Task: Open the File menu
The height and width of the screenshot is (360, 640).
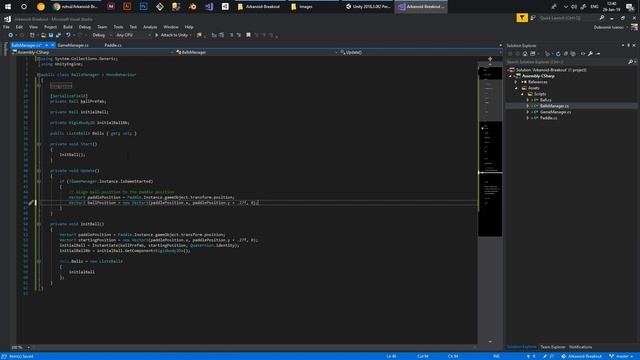Action: (x=6, y=27)
